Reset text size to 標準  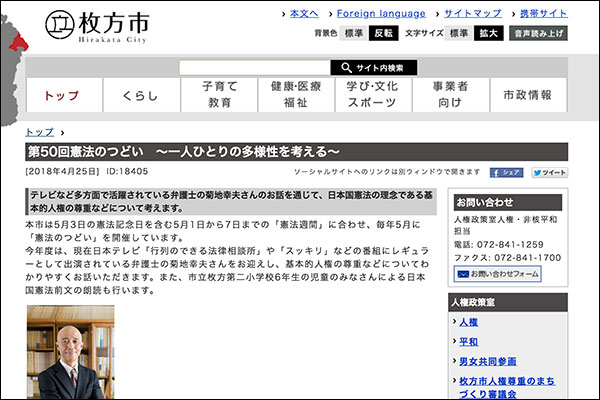click(458, 33)
